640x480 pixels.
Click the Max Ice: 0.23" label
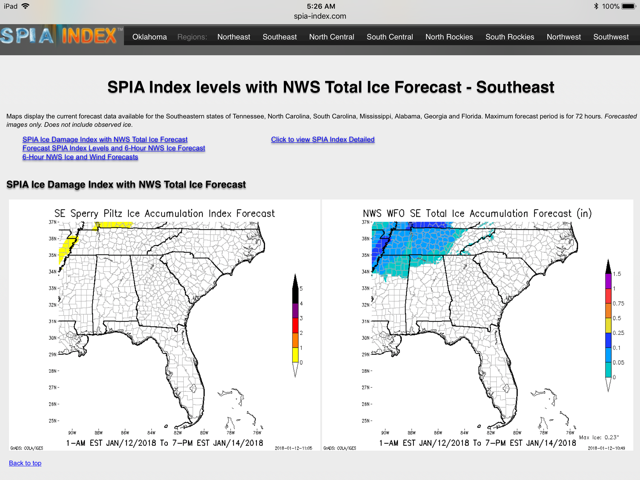599,437
